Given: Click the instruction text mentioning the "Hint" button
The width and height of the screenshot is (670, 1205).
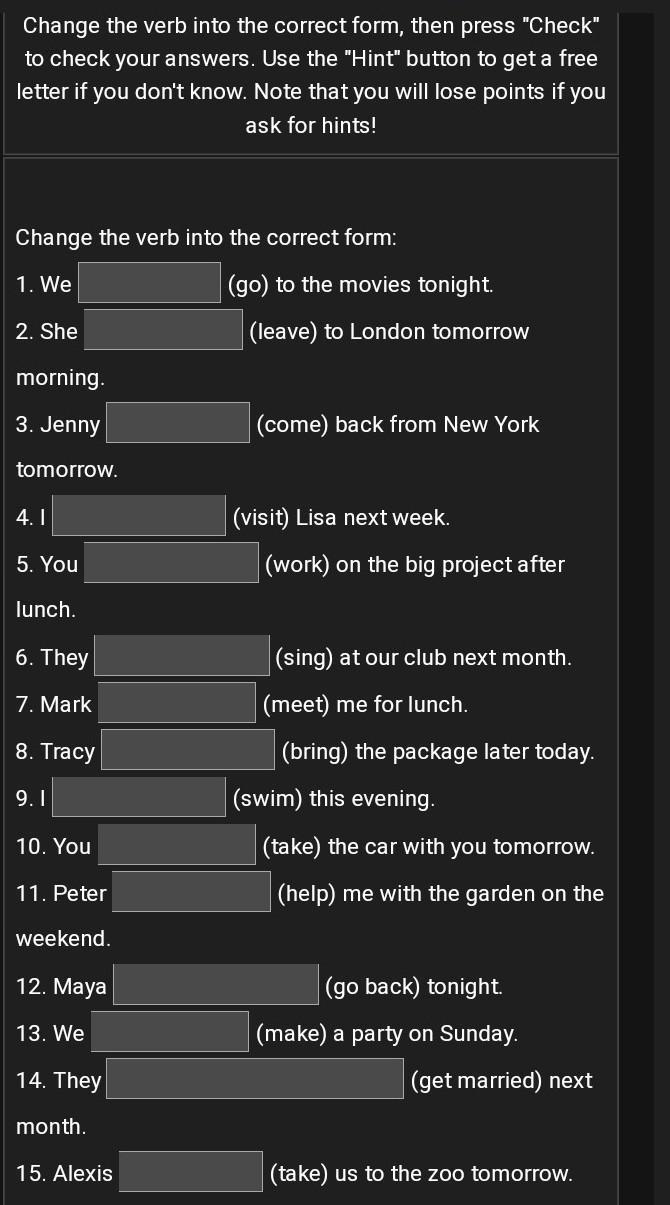Looking at the screenshot, I should [311, 76].
